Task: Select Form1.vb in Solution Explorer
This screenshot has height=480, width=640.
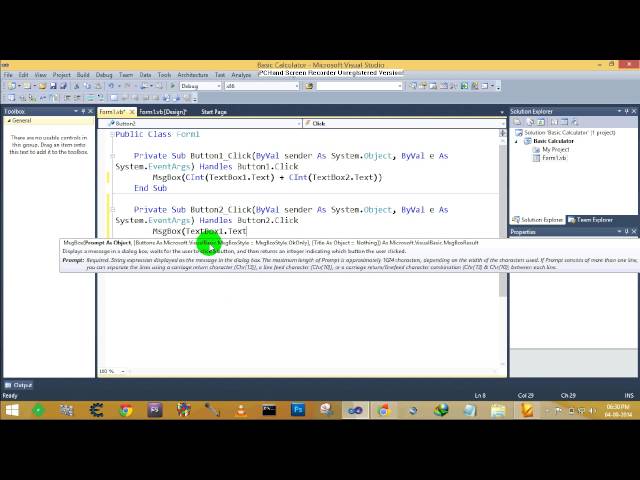Action: point(554,158)
